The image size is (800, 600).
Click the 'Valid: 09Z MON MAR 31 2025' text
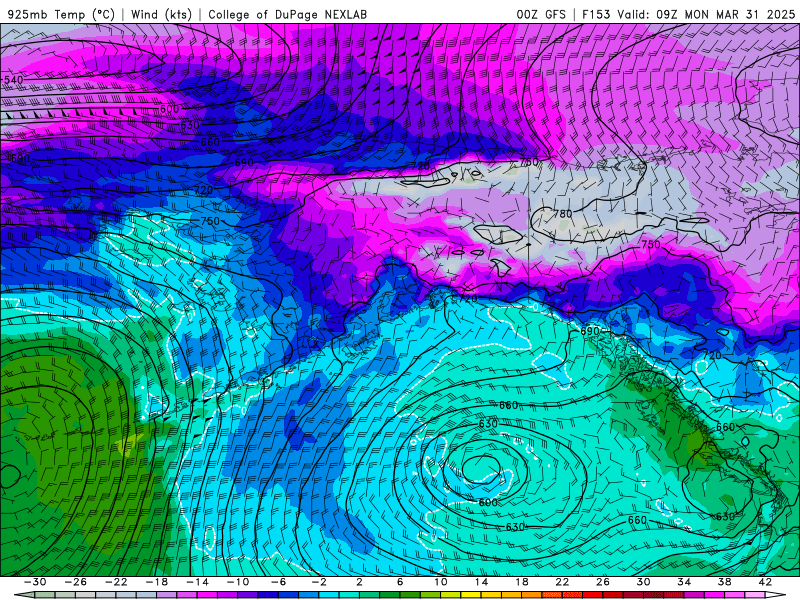coord(706,14)
